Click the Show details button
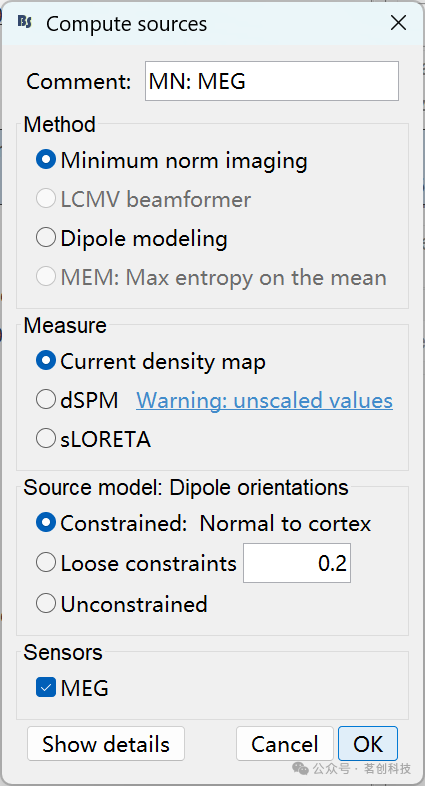Image resolution: width=425 pixels, height=786 pixels. pyautogui.click(x=106, y=744)
